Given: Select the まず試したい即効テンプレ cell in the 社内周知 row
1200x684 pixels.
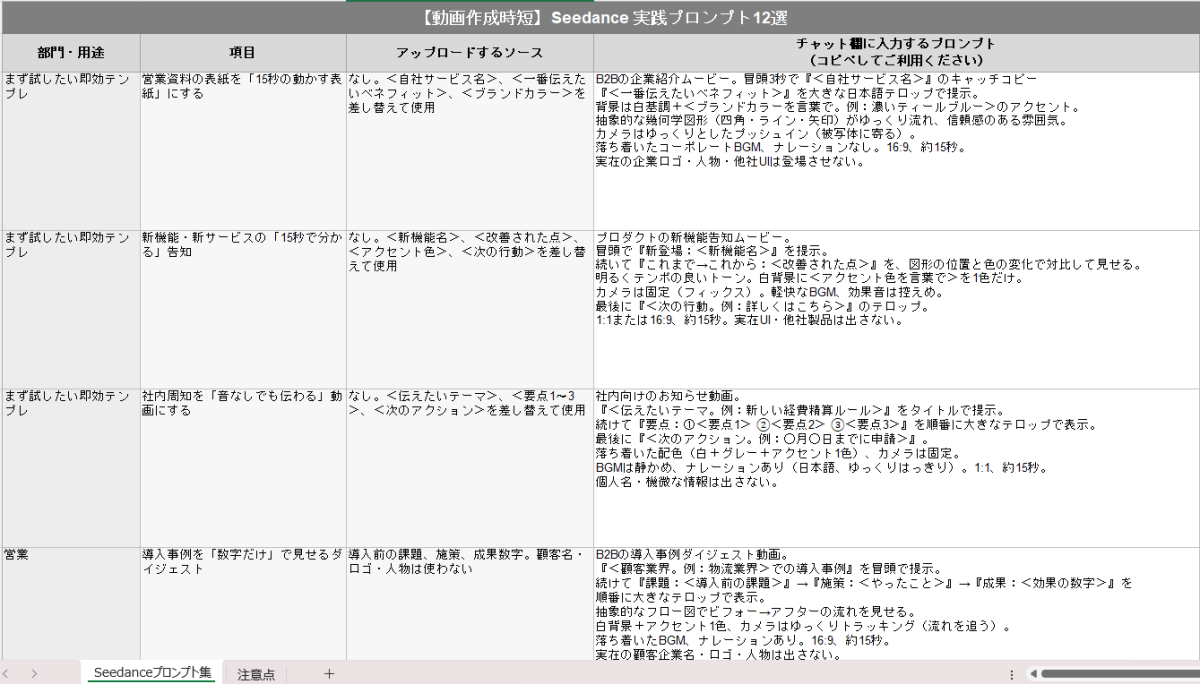Looking at the screenshot, I should coord(70,468).
